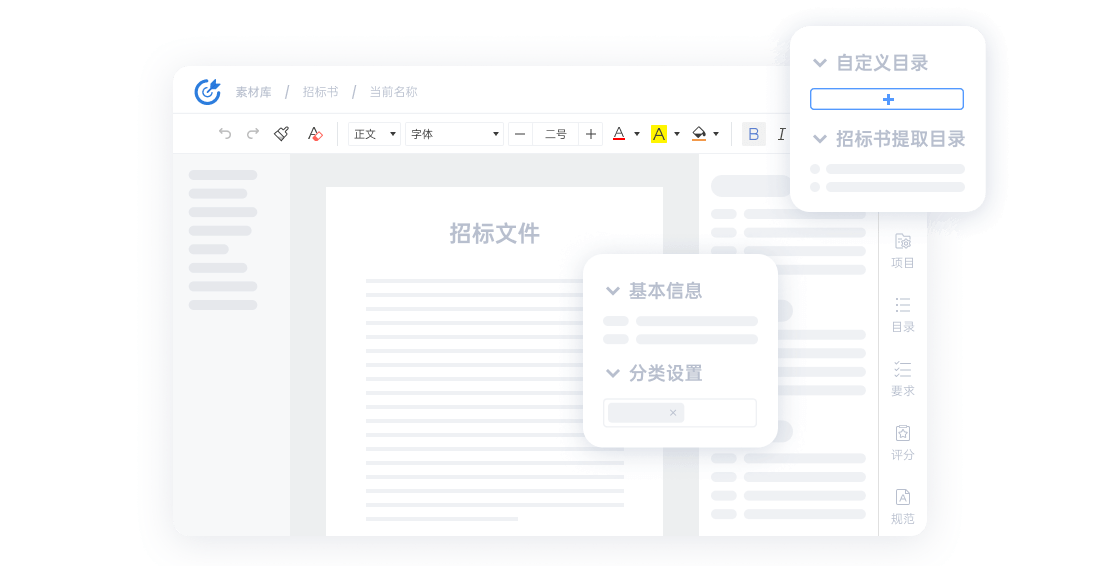The image size is (1100, 566).
Task: Click the 招标文件 document title
Action: tap(495, 234)
